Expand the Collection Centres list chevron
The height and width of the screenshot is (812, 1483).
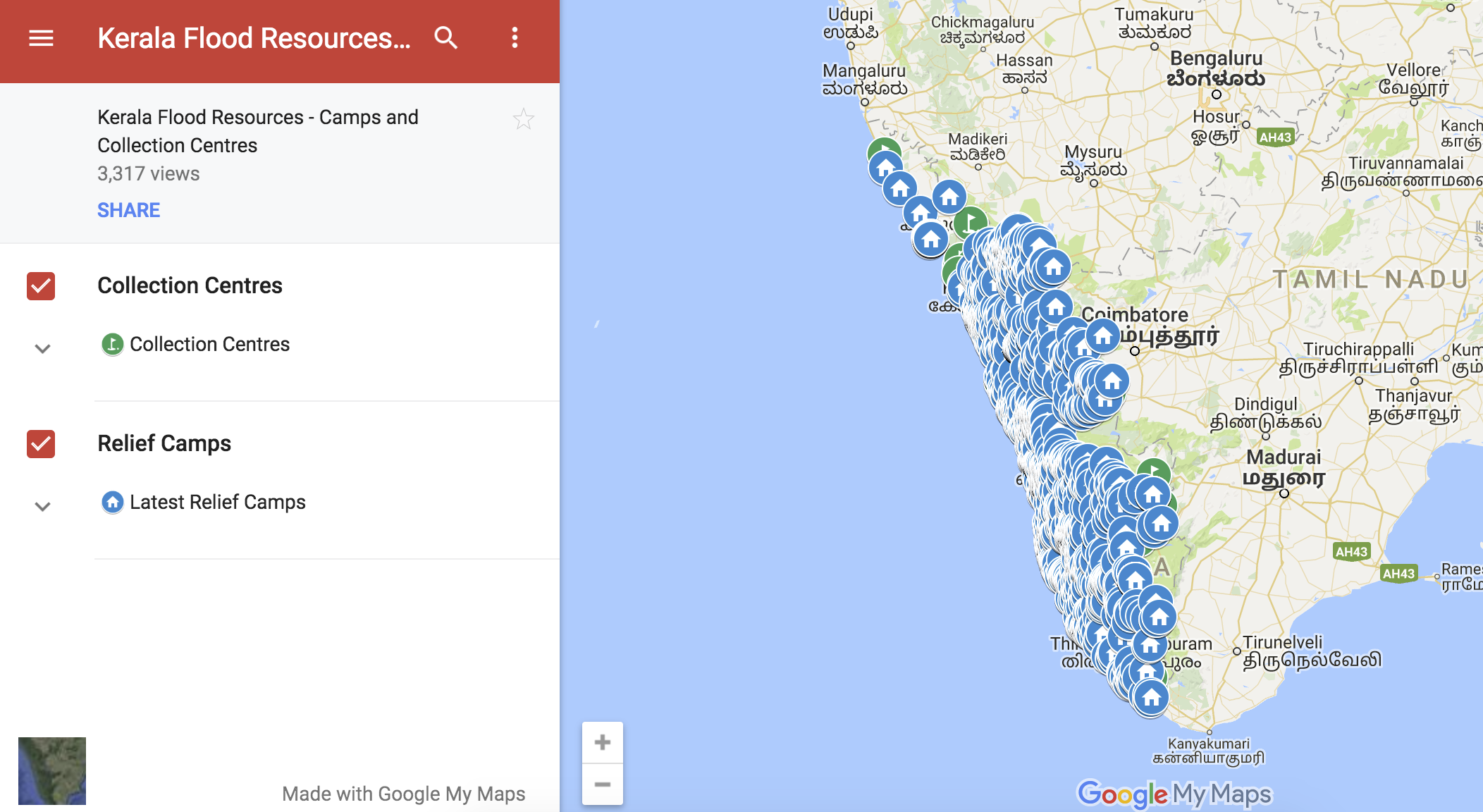[42, 349]
